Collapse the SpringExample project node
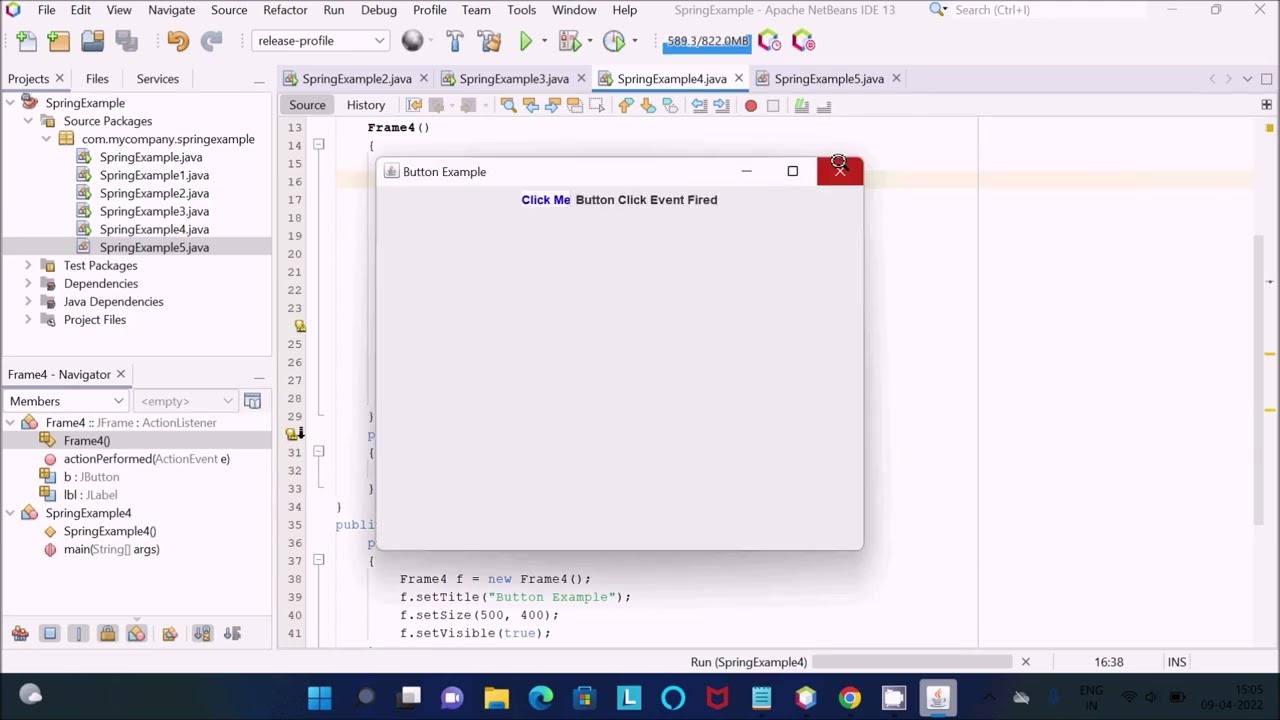The width and height of the screenshot is (1280, 720). [10, 102]
